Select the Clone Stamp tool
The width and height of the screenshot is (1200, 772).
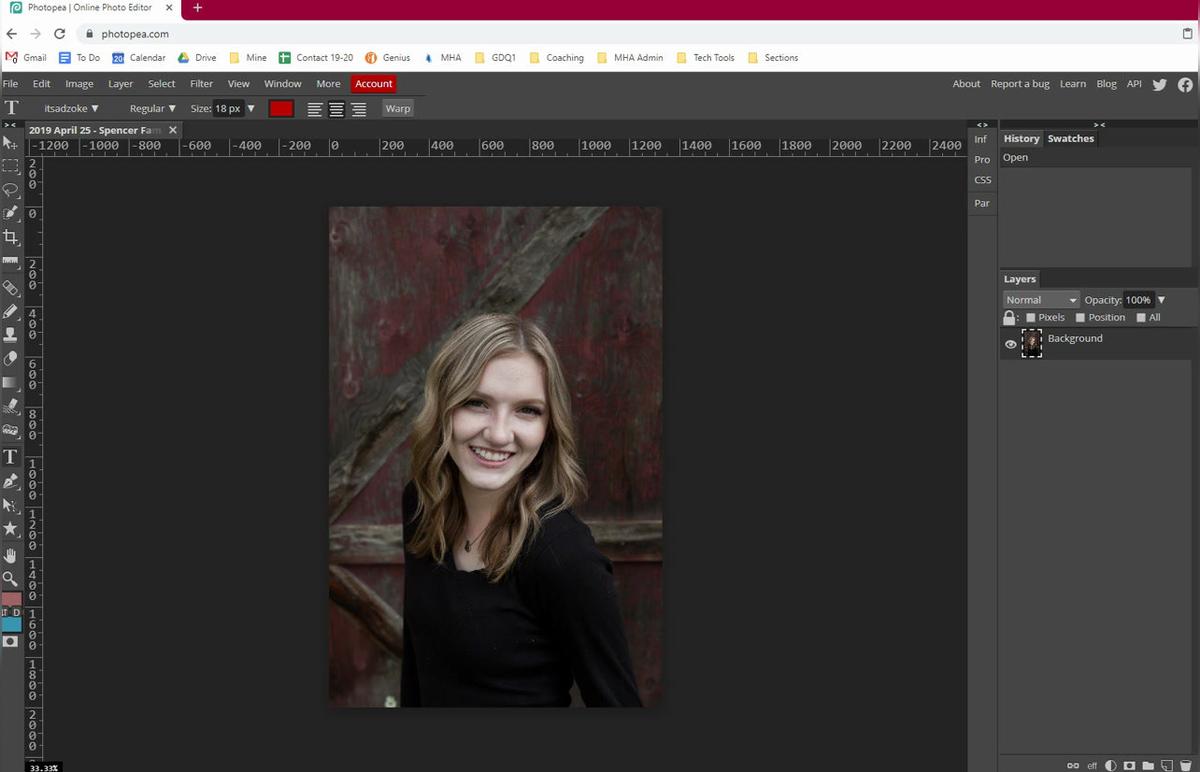click(11, 335)
